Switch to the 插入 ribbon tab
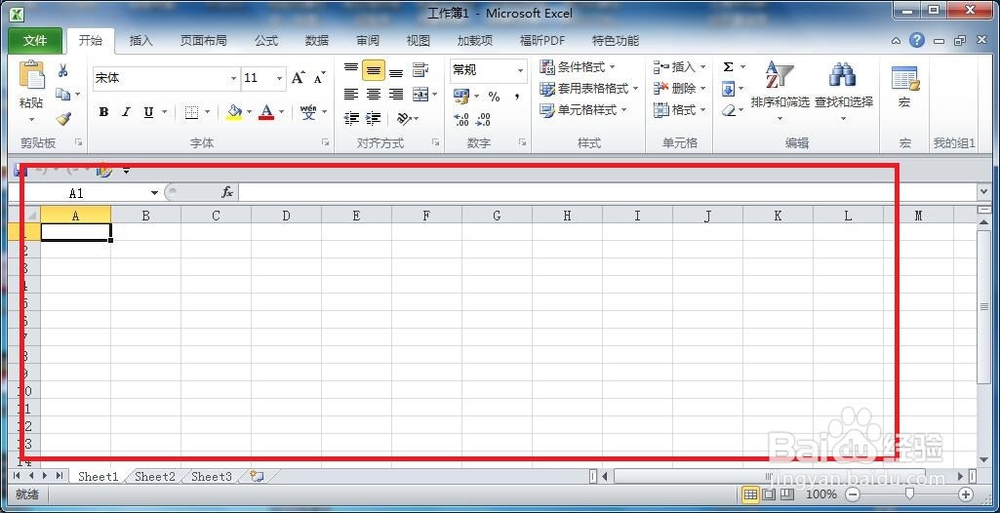Viewport: 1000px width, 513px height. (141, 41)
